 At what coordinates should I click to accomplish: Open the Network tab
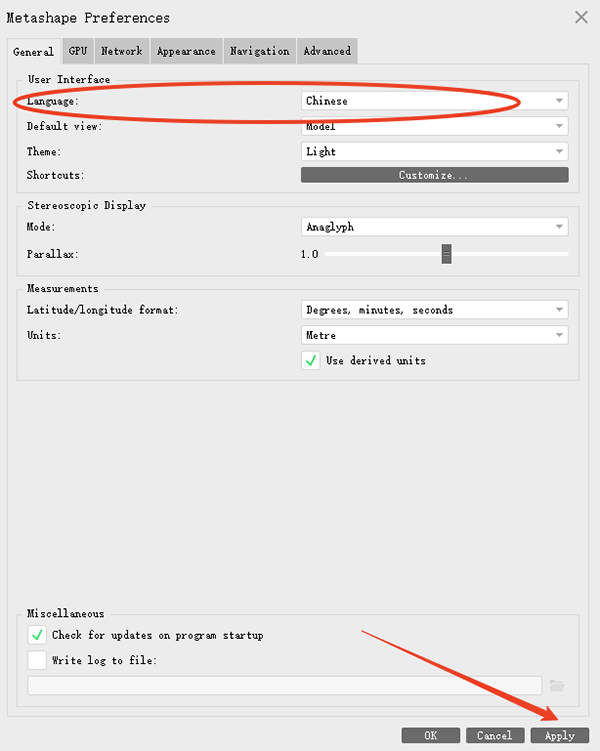121,51
